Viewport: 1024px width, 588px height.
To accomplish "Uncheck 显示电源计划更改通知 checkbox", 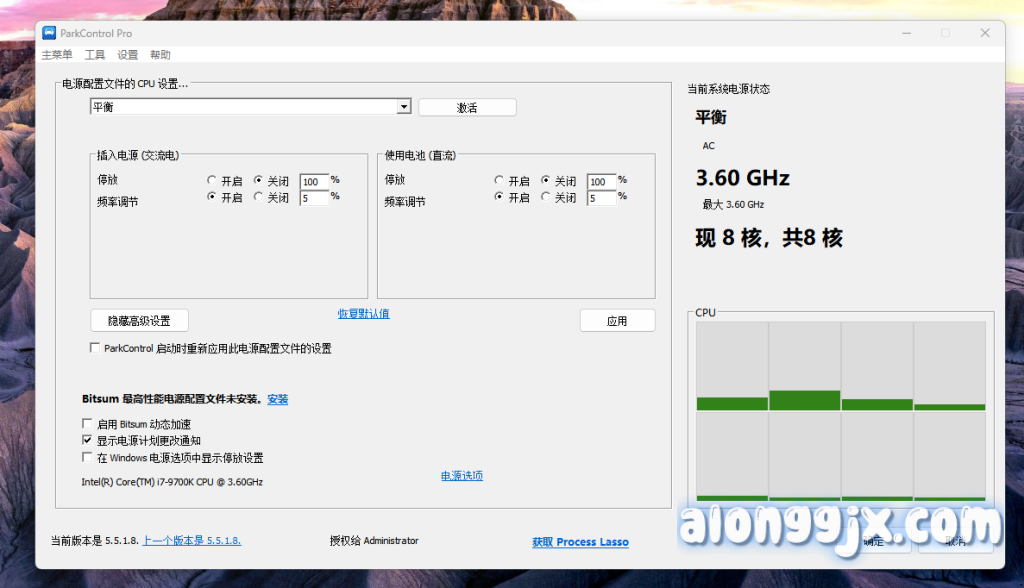I will click(87, 440).
